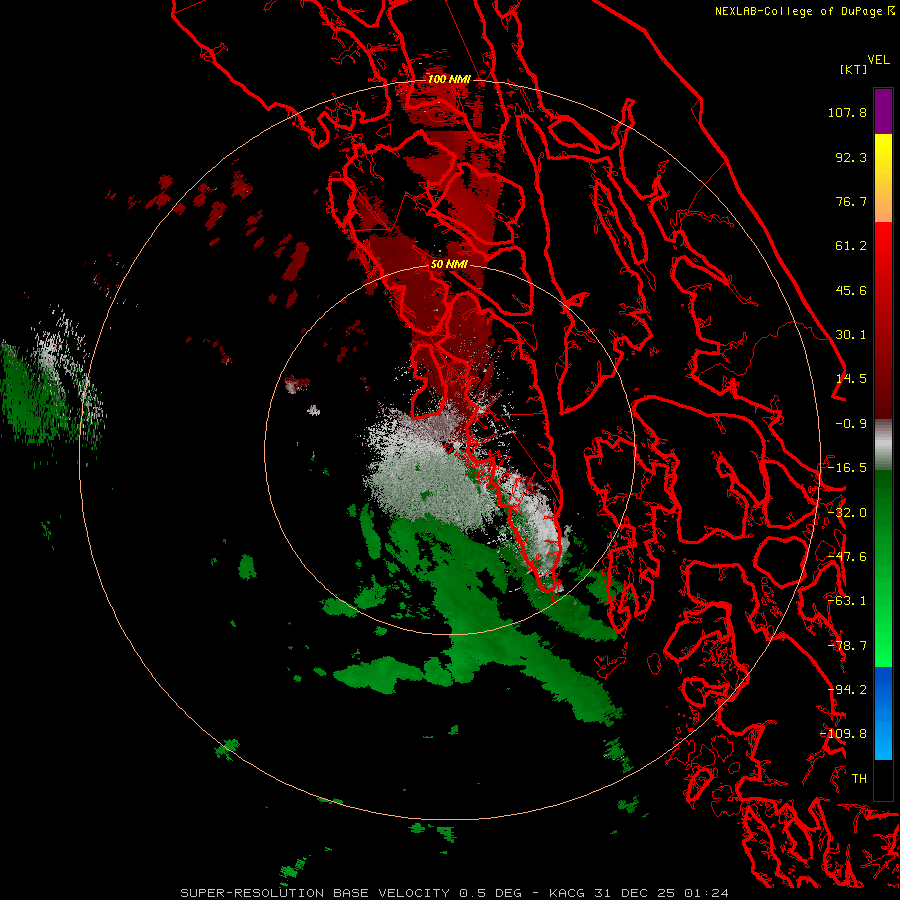Click the -47.6 velocity scale value
The image size is (900, 900).
click(847, 557)
